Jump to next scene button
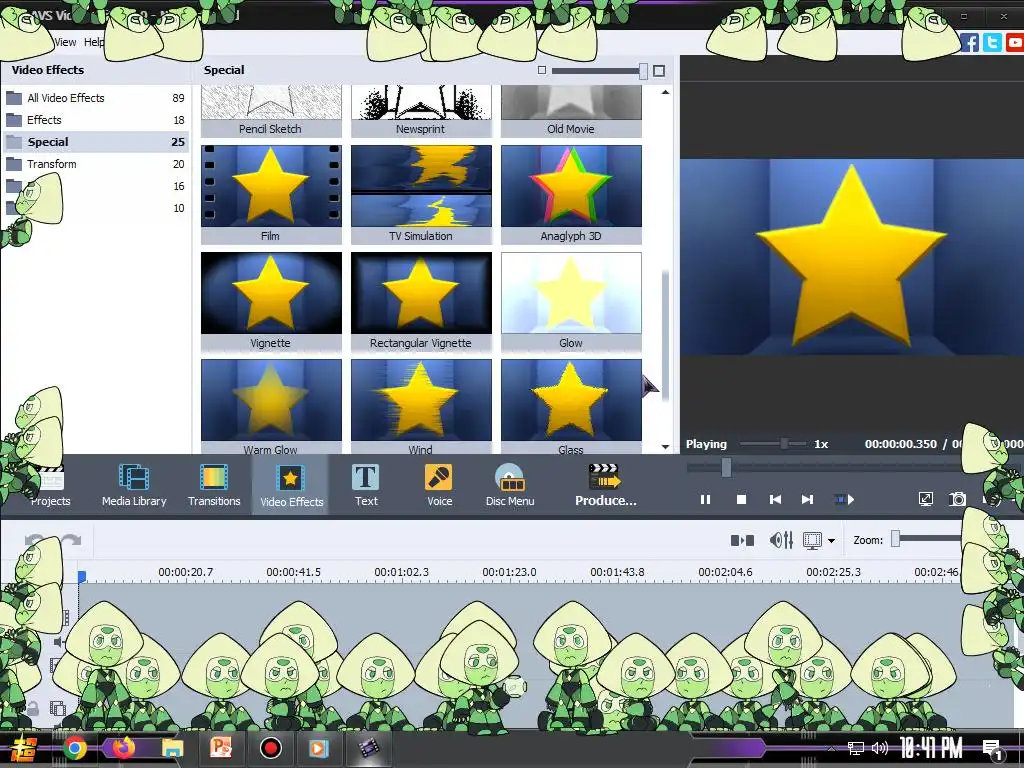The image size is (1024, 768). [x=844, y=500]
